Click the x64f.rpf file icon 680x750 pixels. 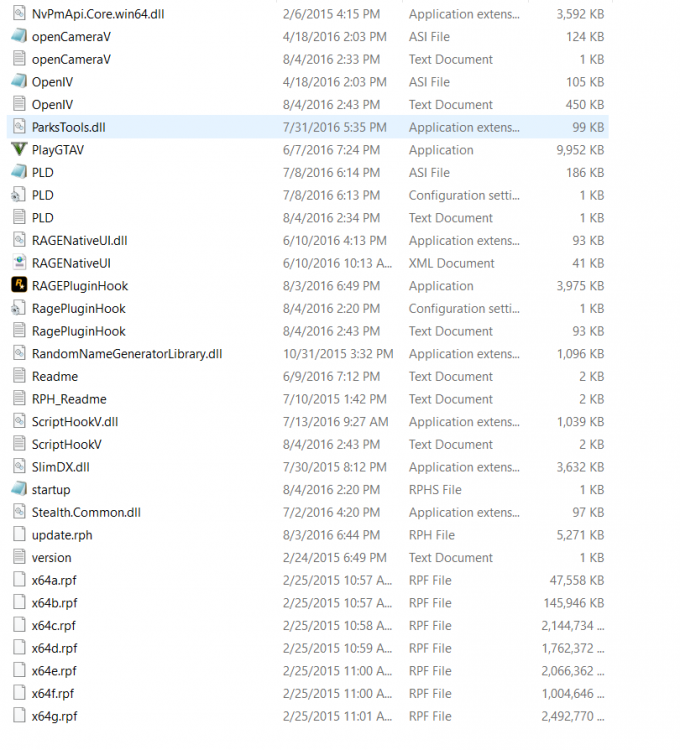(19, 693)
